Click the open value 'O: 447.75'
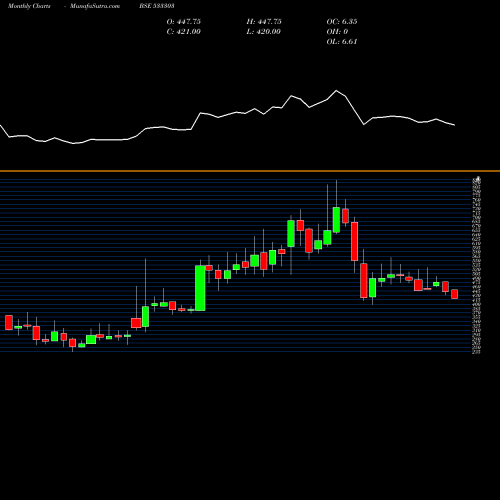500x500 pixels. [184, 22]
